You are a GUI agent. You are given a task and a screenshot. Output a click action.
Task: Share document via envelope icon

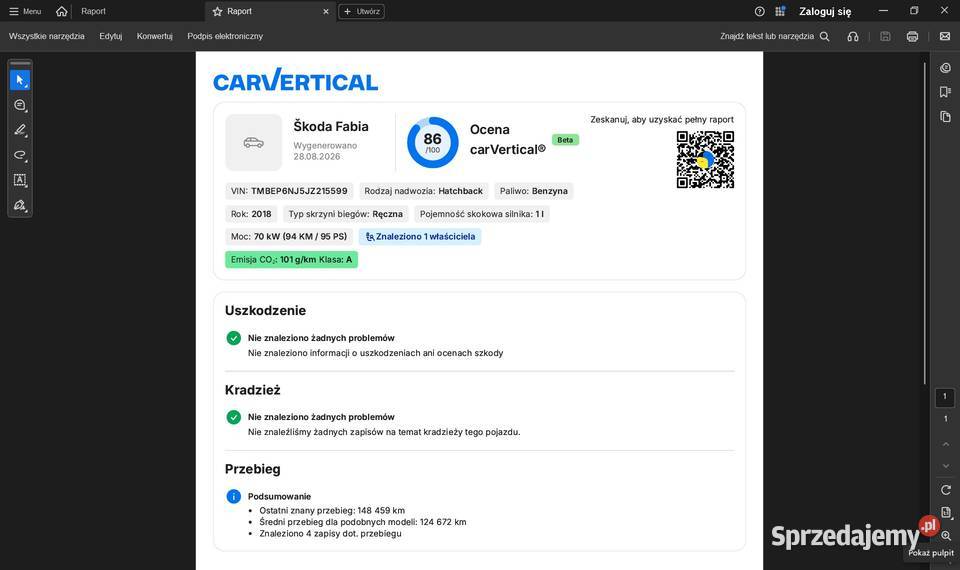click(945, 36)
